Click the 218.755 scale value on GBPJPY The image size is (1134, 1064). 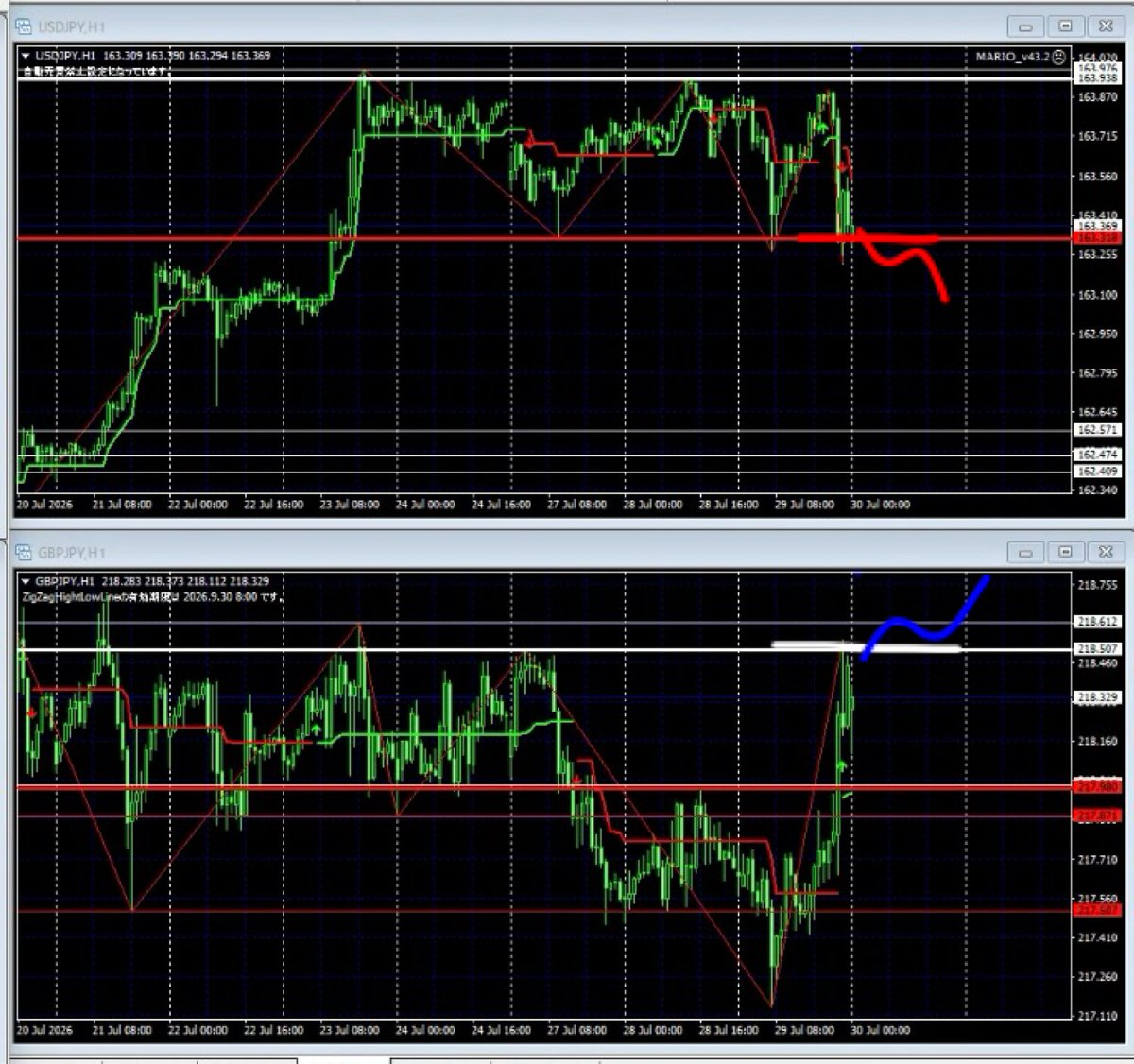[x=1097, y=585]
